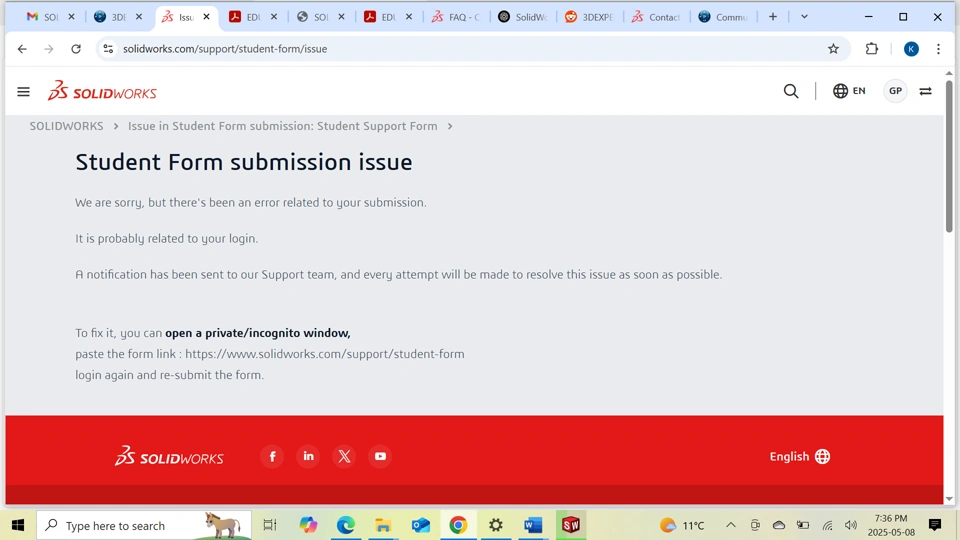Open the notification center icon
This screenshot has width=960, height=540.
point(935,525)
